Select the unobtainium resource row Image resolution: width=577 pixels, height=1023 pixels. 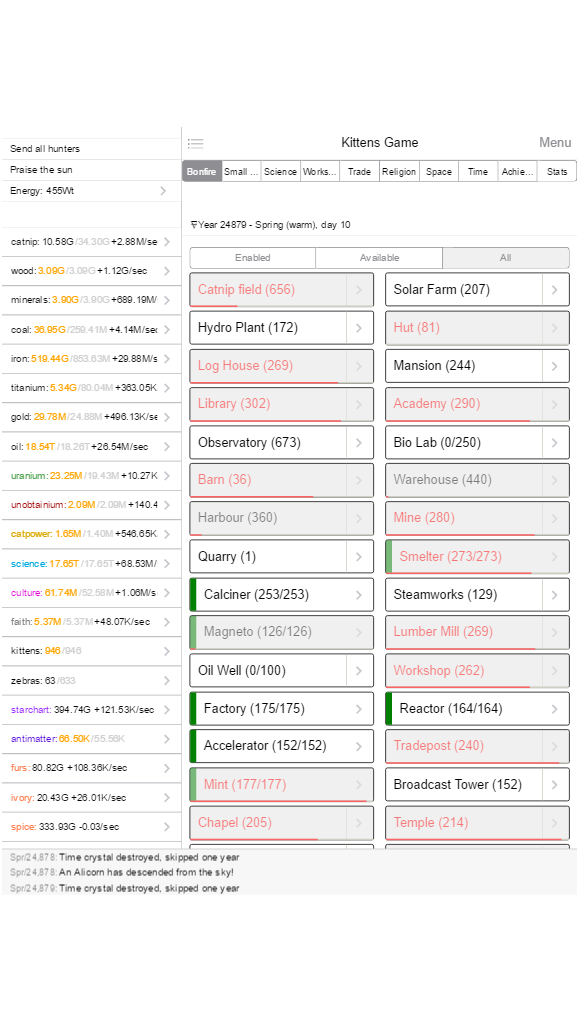pos(91,504)
